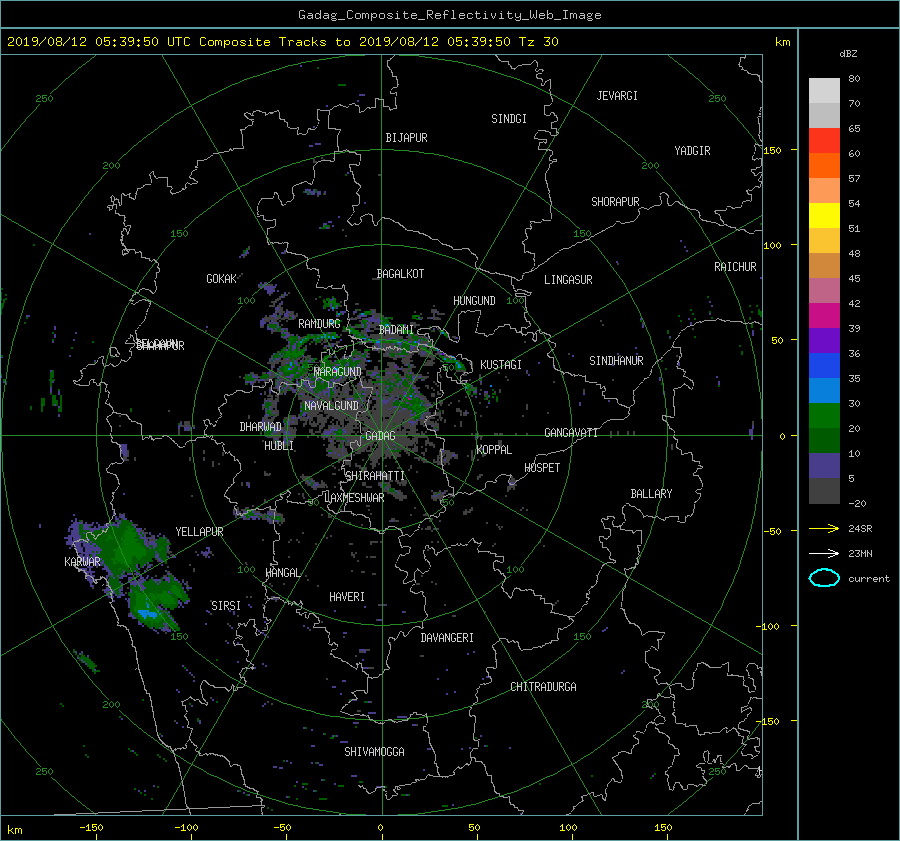The height and width of the screenshot is (841, 900).
Task: Click the yellow 24SR arrow legend icon
Action: click(x=824, y=528)
